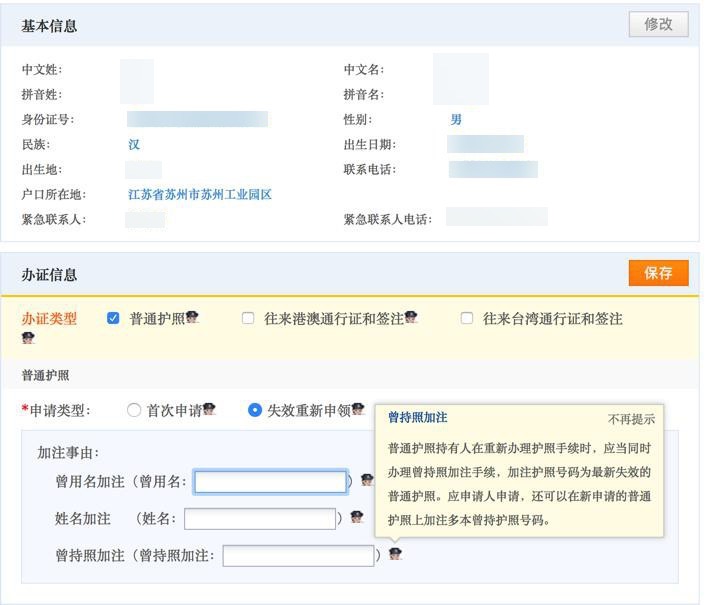Screen dimensions: 710x605
Task: Click into the 姓名 text field
Action: coord(260,518)
